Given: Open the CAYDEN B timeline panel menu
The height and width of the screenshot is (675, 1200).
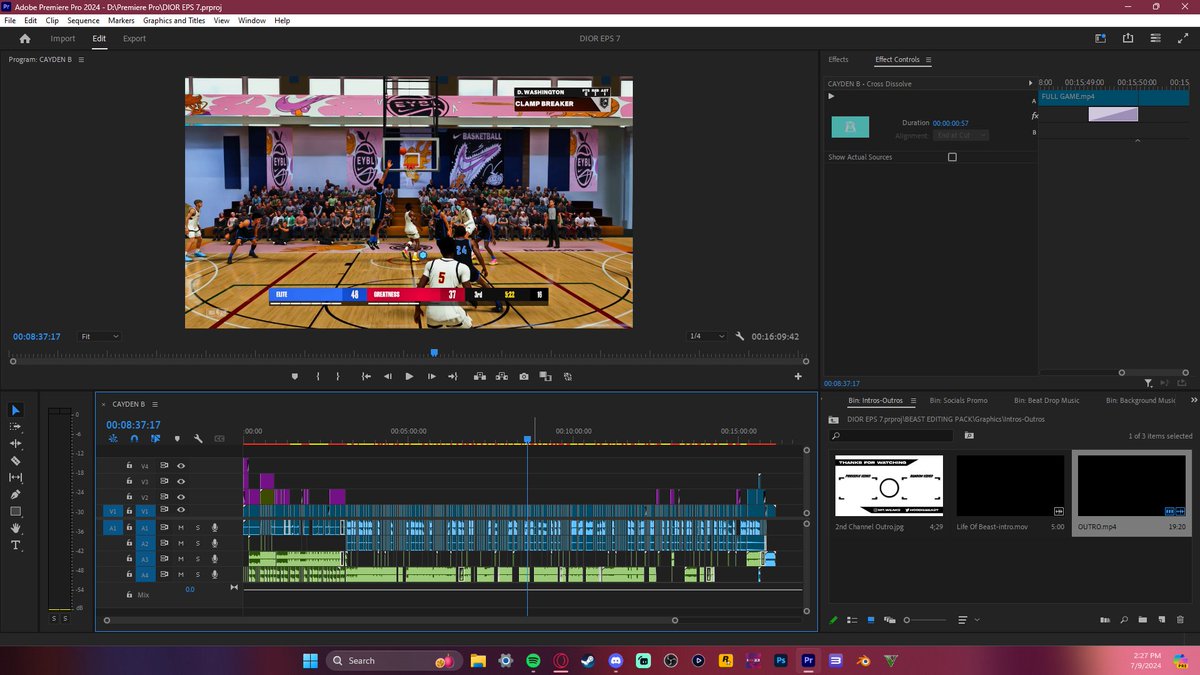Looking at the screenshot, I should pos(155,404).
